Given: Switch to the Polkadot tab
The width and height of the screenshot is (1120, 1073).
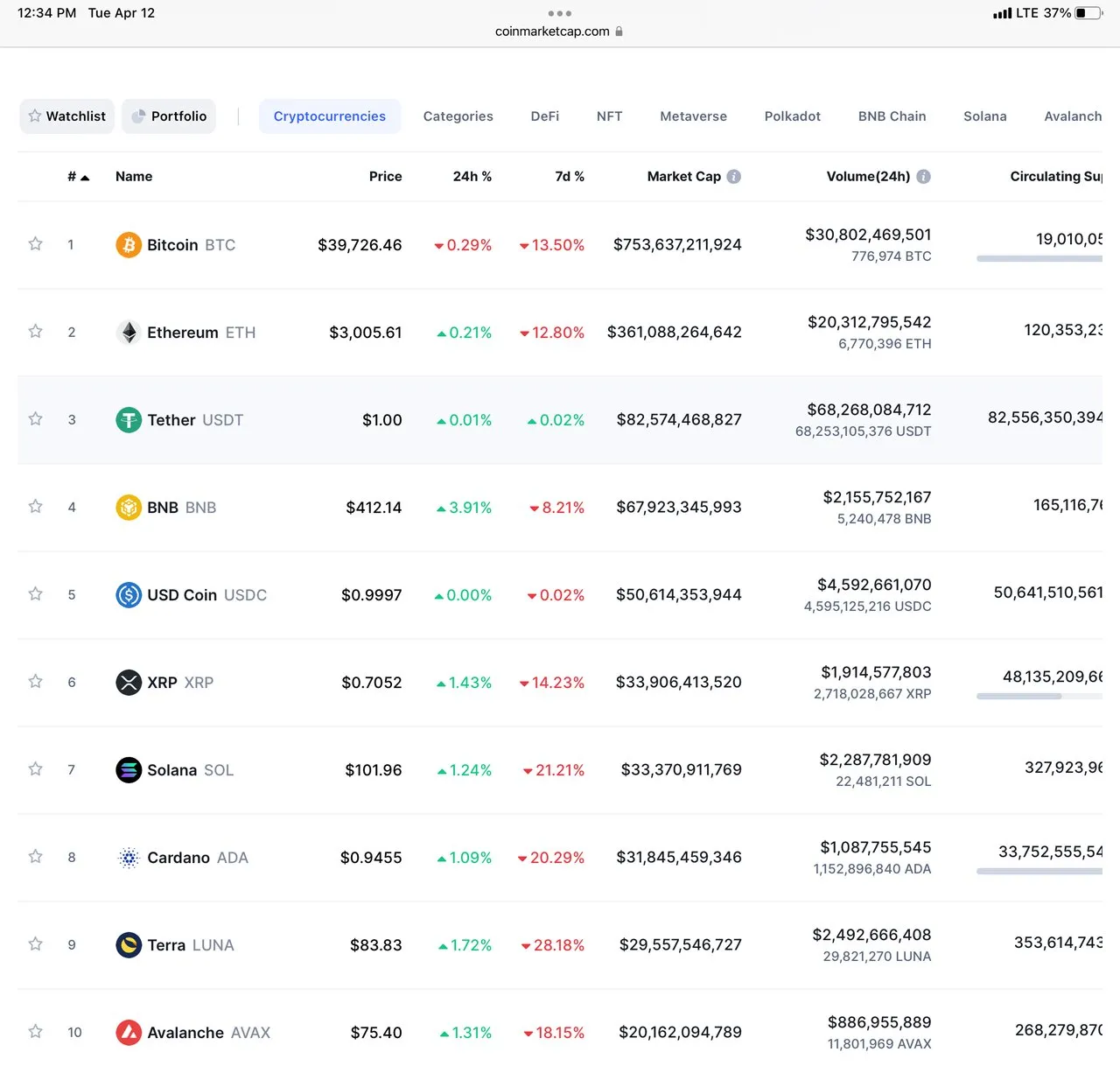Looking at the screenshot, I should (x=793, y=116).
